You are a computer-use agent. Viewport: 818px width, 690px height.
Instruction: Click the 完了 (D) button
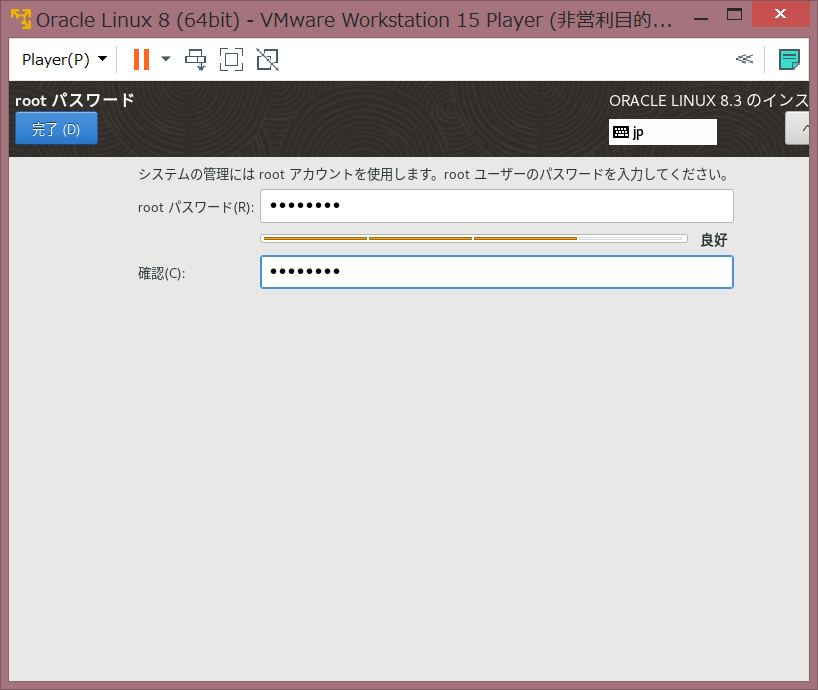pyautogui.click(x=56, y=128)
